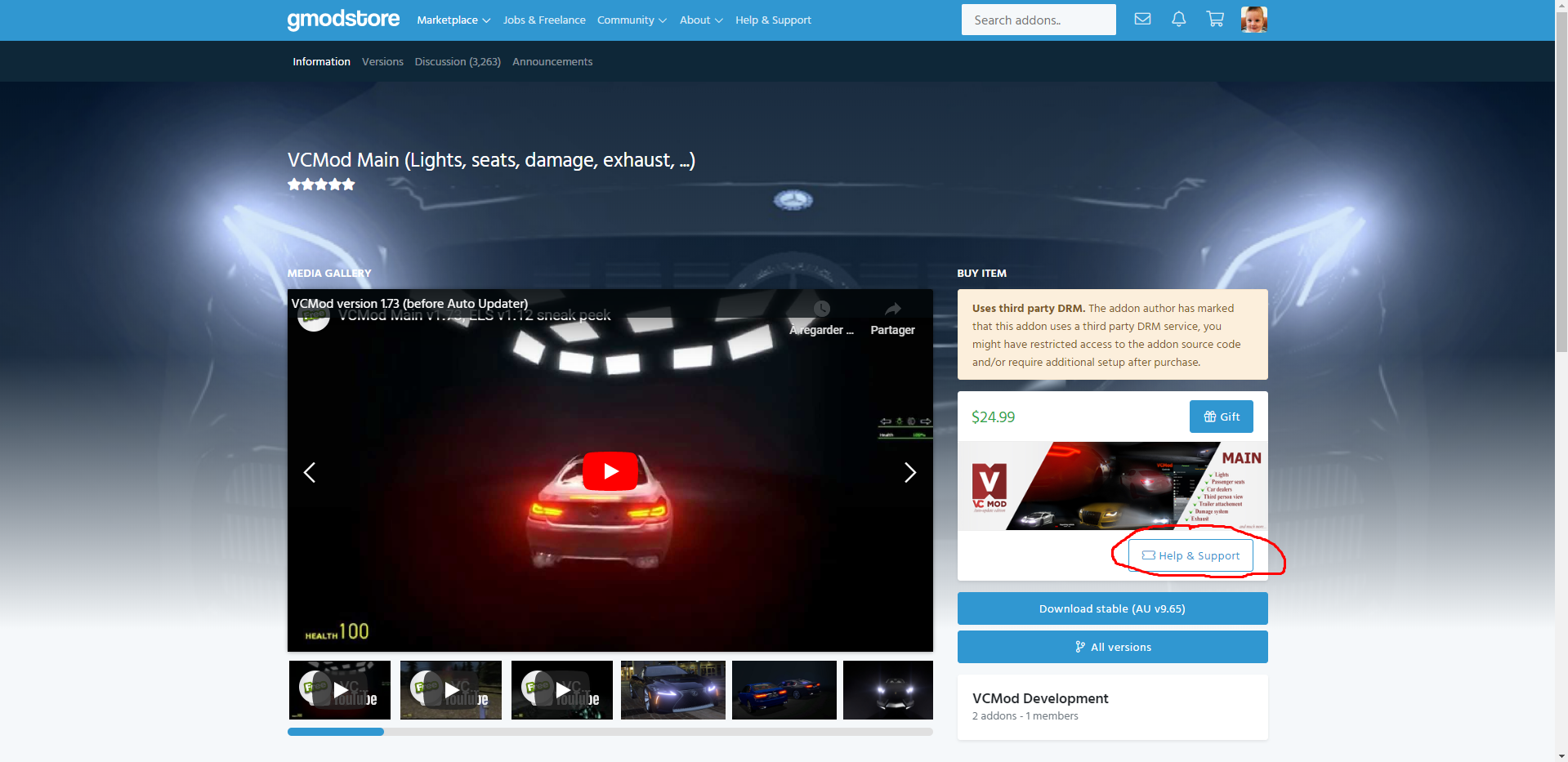This screenshot has height=762, width=1568.
Task: Select the blue cars screenshot thumbnail
Action: (784, 690)
